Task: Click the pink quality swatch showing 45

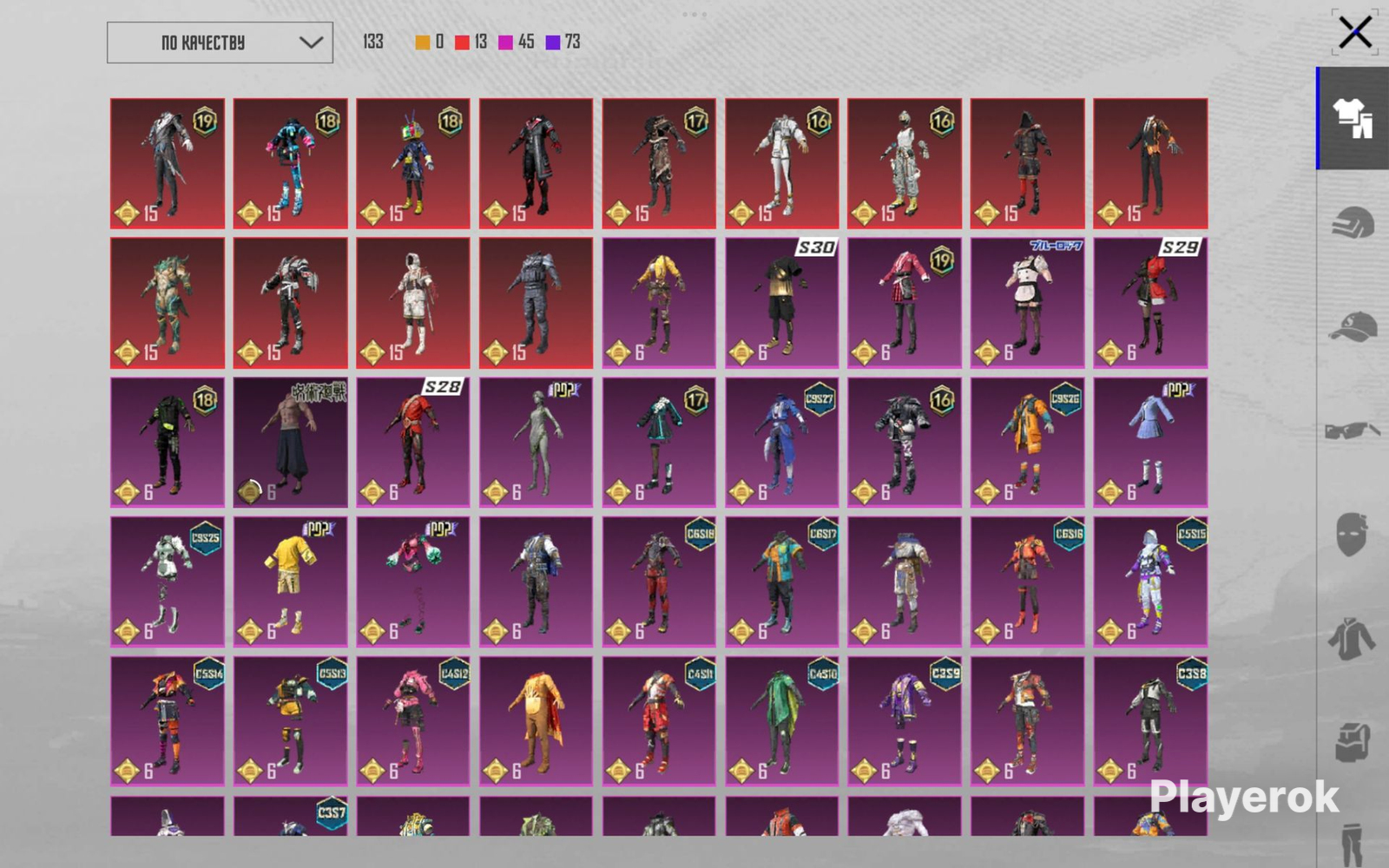Action: [505, 43]
